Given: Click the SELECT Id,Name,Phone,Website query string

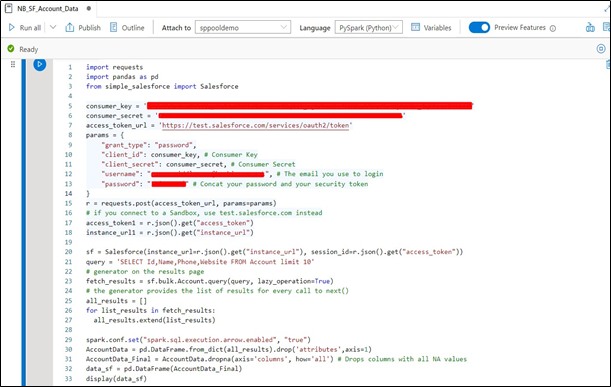Looking at the screenshot, I should pos(216,262).
